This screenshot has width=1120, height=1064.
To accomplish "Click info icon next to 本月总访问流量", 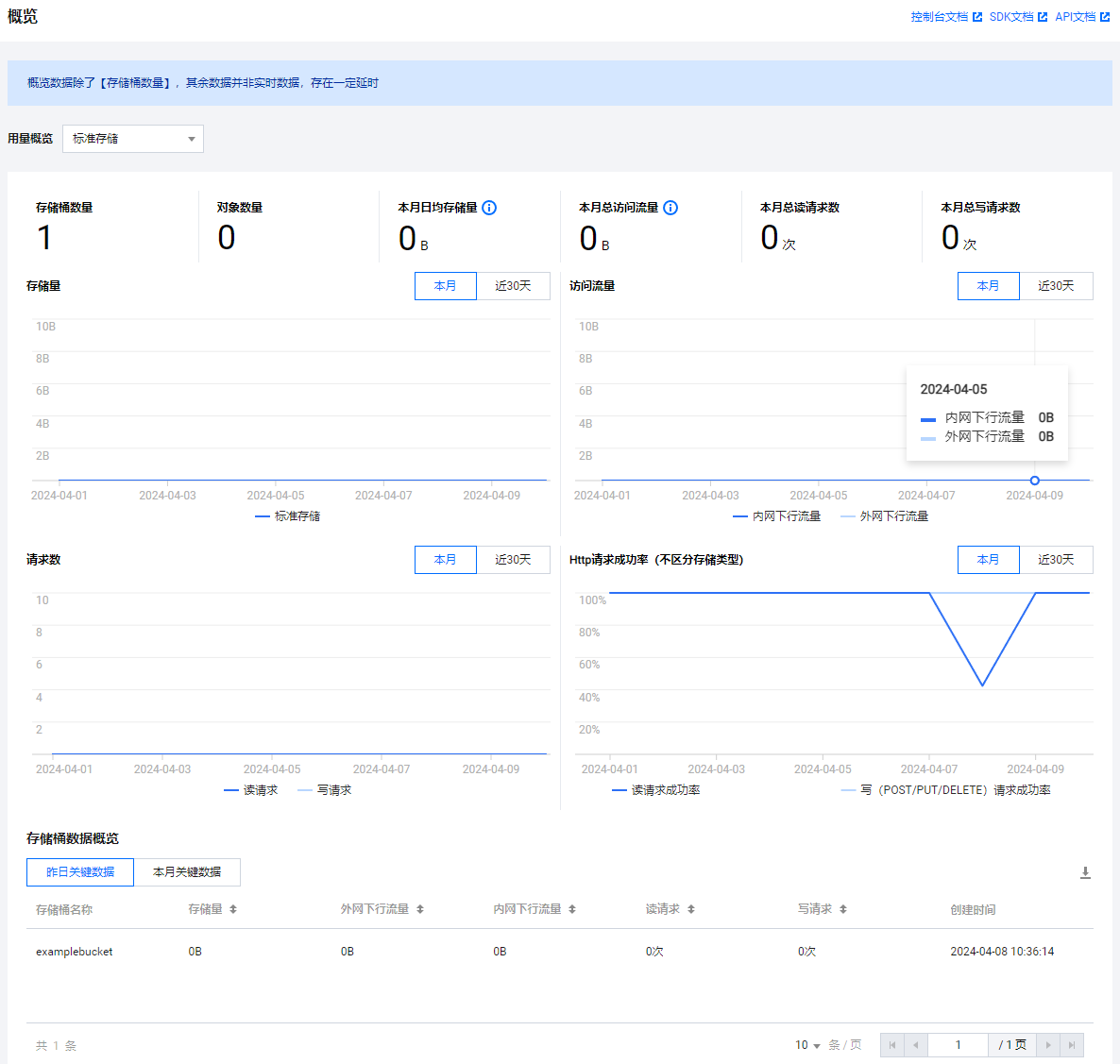I will tap(670, 208).
